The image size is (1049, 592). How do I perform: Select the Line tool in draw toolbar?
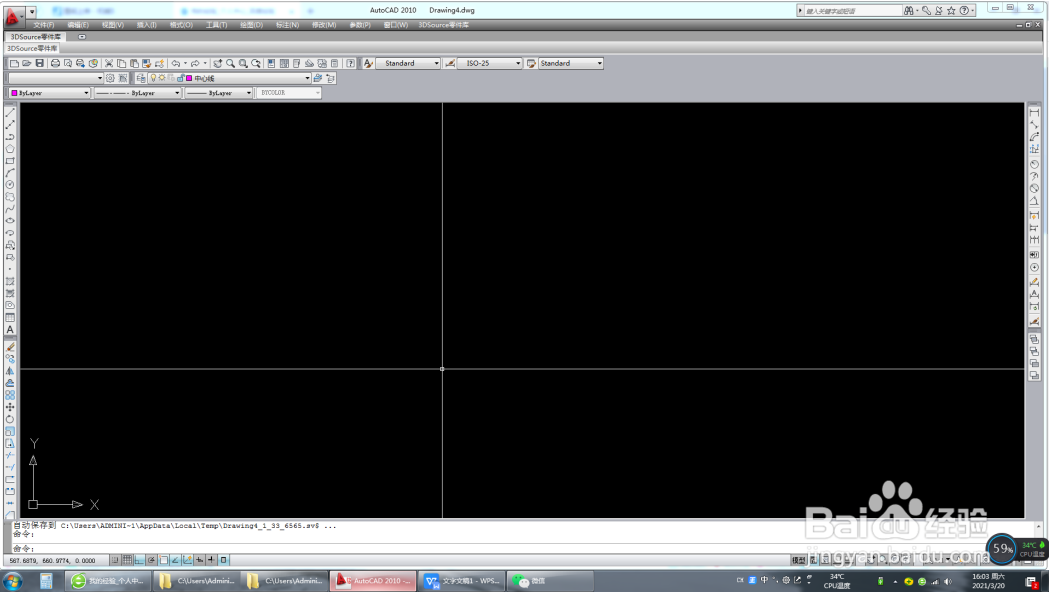(x=10, y=112)
